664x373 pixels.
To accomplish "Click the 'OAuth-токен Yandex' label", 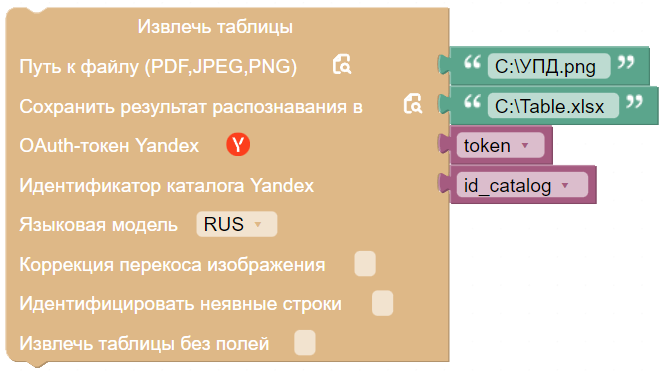I will click(x=109, y=145).
